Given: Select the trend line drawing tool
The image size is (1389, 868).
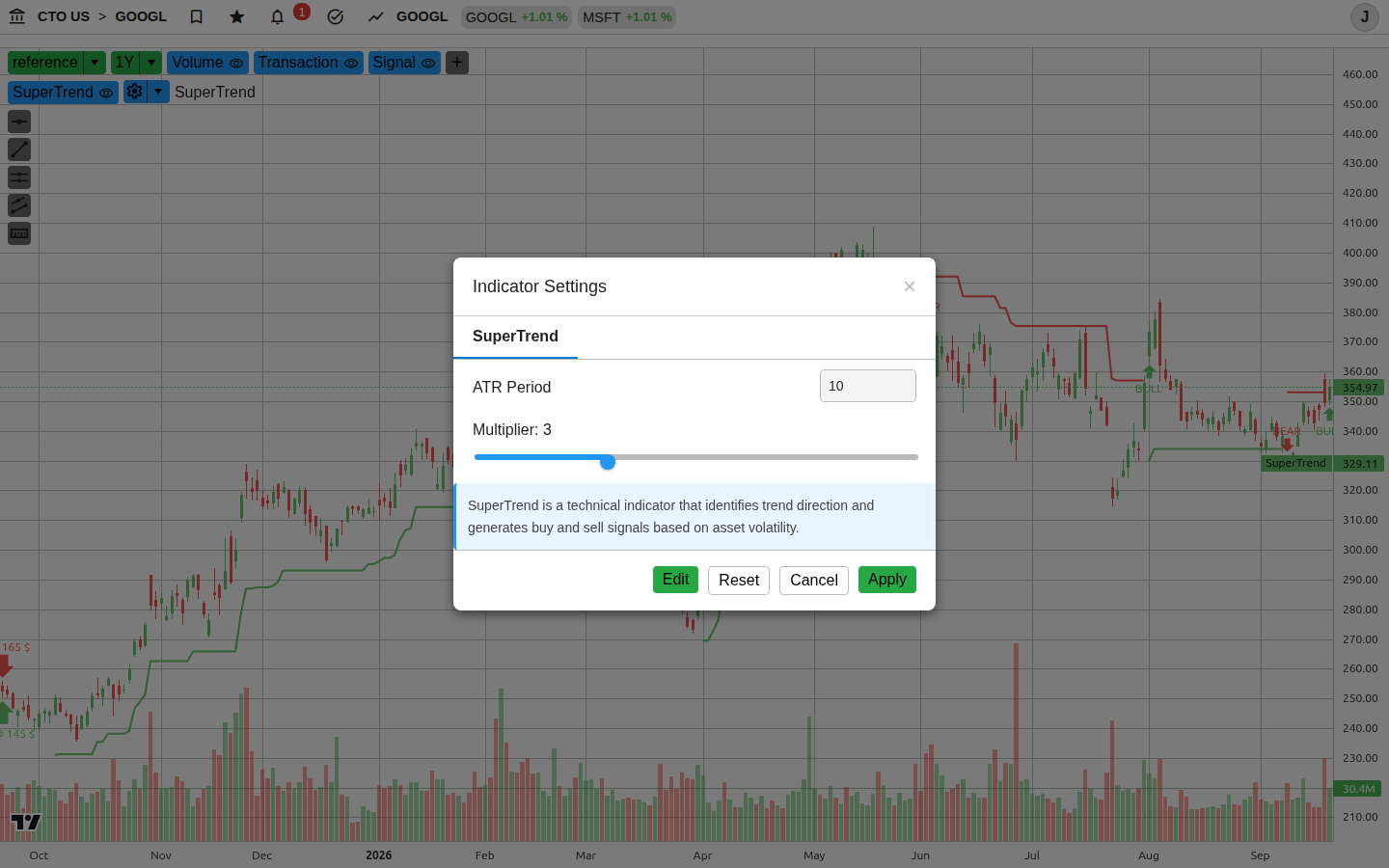Looking at the screenshot, I should click(19, 149).
